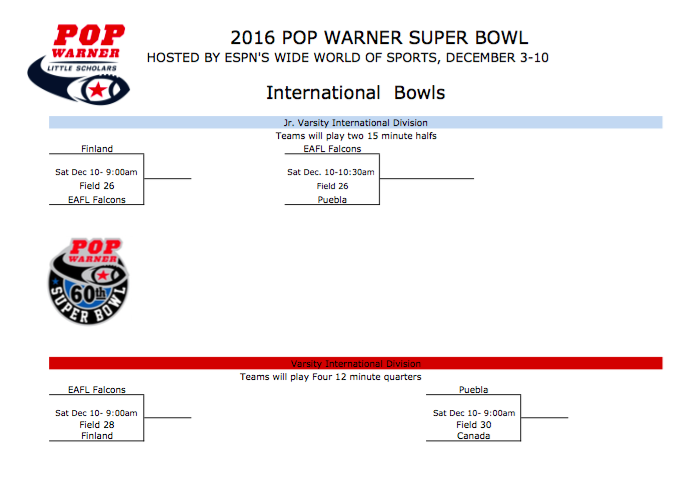Click Puebla in the Jr. Varsity bracket

[332, 199]
